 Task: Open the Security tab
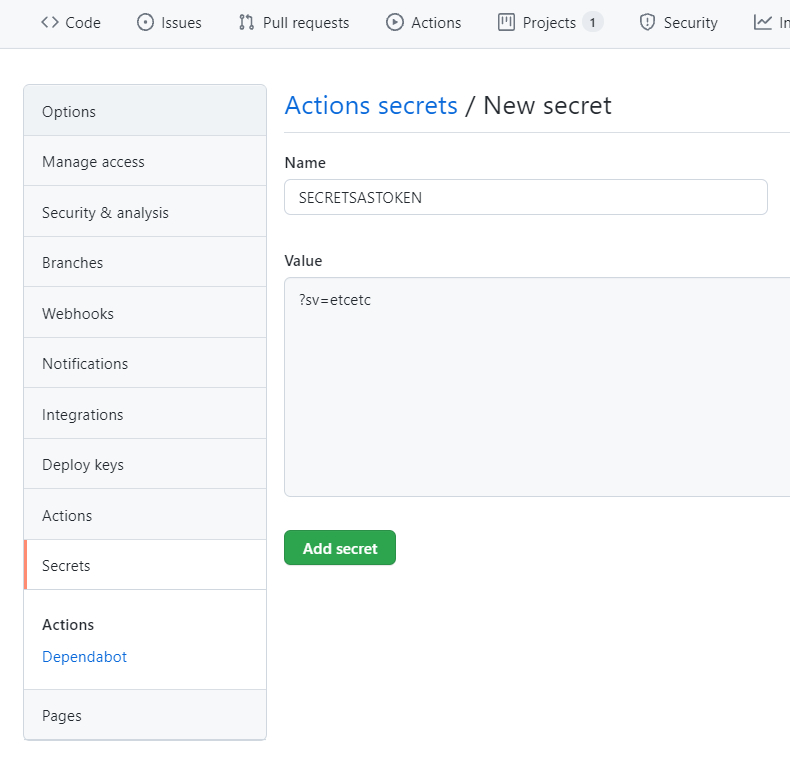[678, 23]
